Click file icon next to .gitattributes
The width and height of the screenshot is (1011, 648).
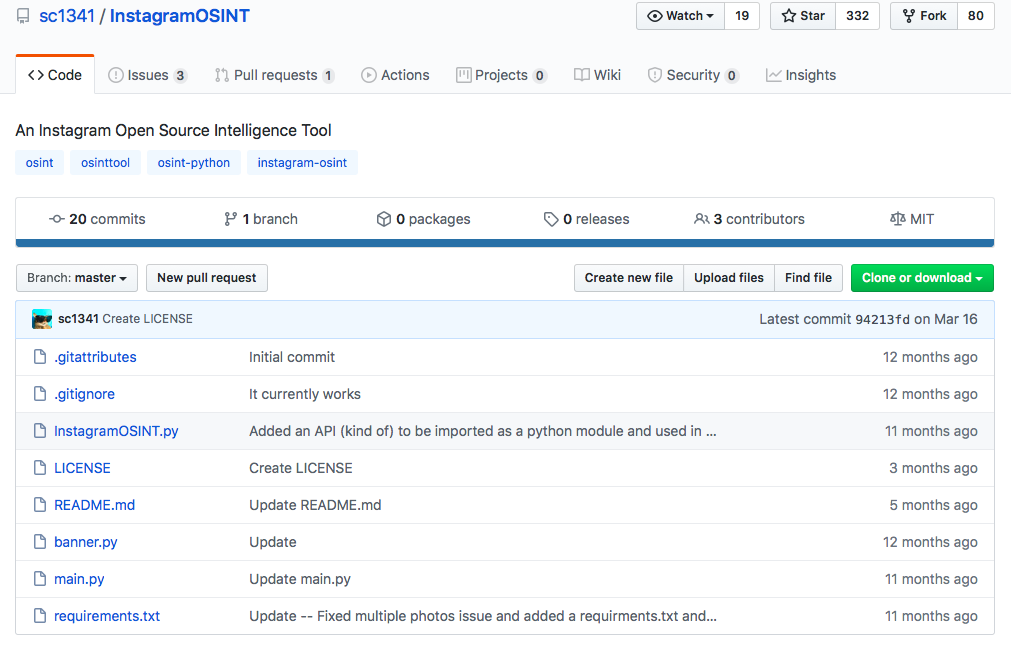tap(40, 357)
